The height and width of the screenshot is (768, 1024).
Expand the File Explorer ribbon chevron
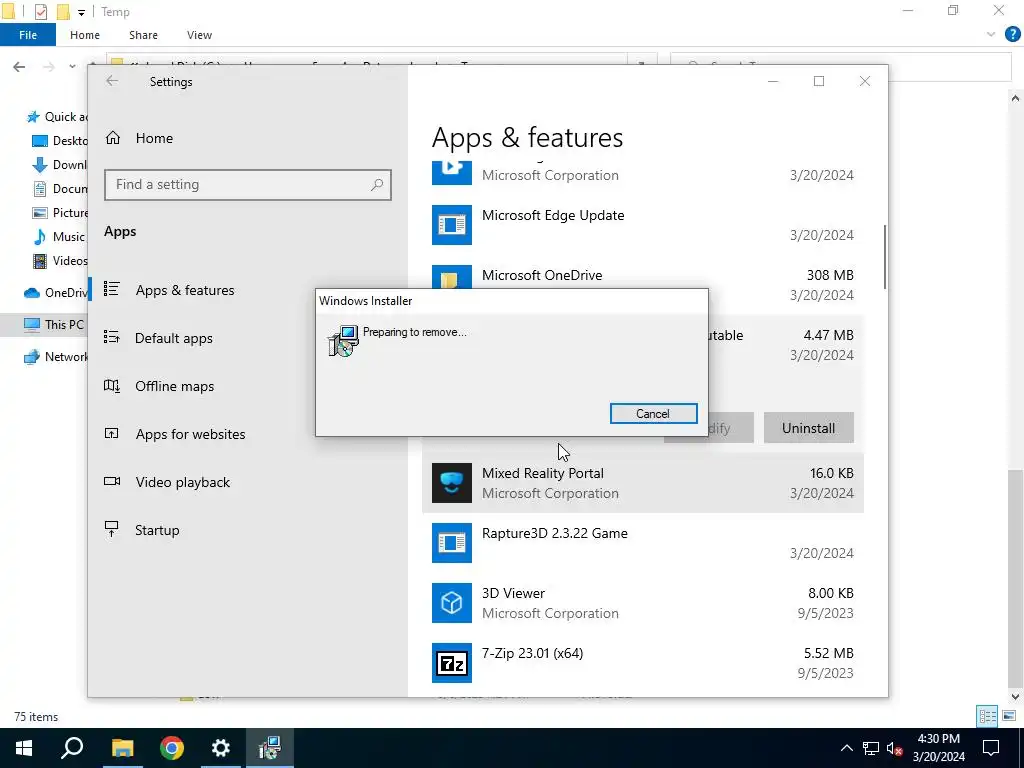(x=991, y=35)
